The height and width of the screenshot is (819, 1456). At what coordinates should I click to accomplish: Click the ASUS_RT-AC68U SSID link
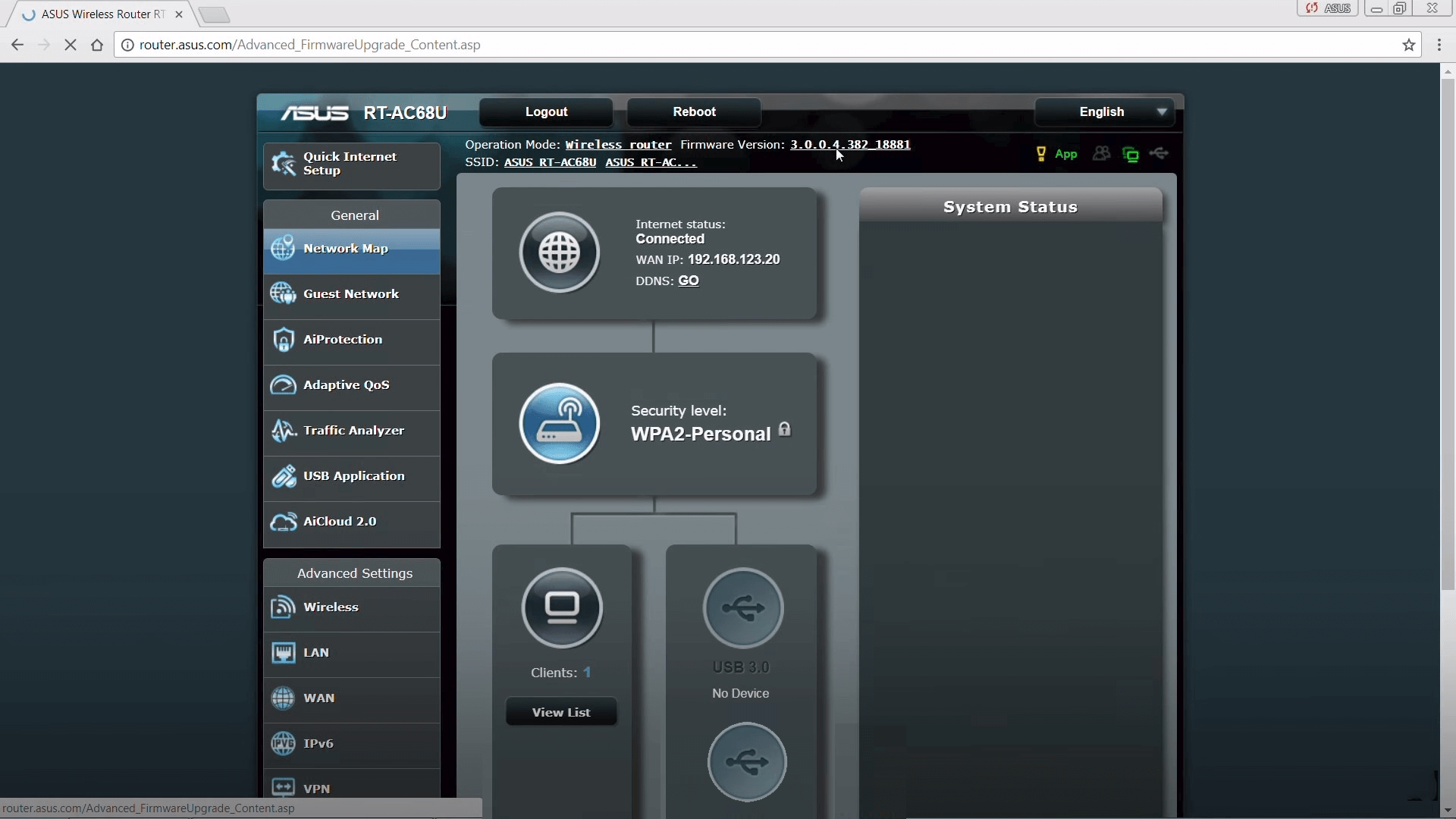pyautogui.click(x=550, y=162)
